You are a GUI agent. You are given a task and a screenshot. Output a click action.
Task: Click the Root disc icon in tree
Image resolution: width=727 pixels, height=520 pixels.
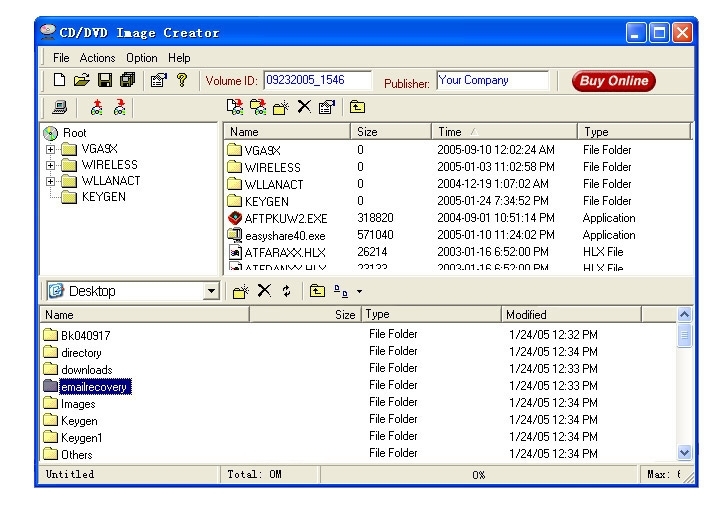(51, 133)
